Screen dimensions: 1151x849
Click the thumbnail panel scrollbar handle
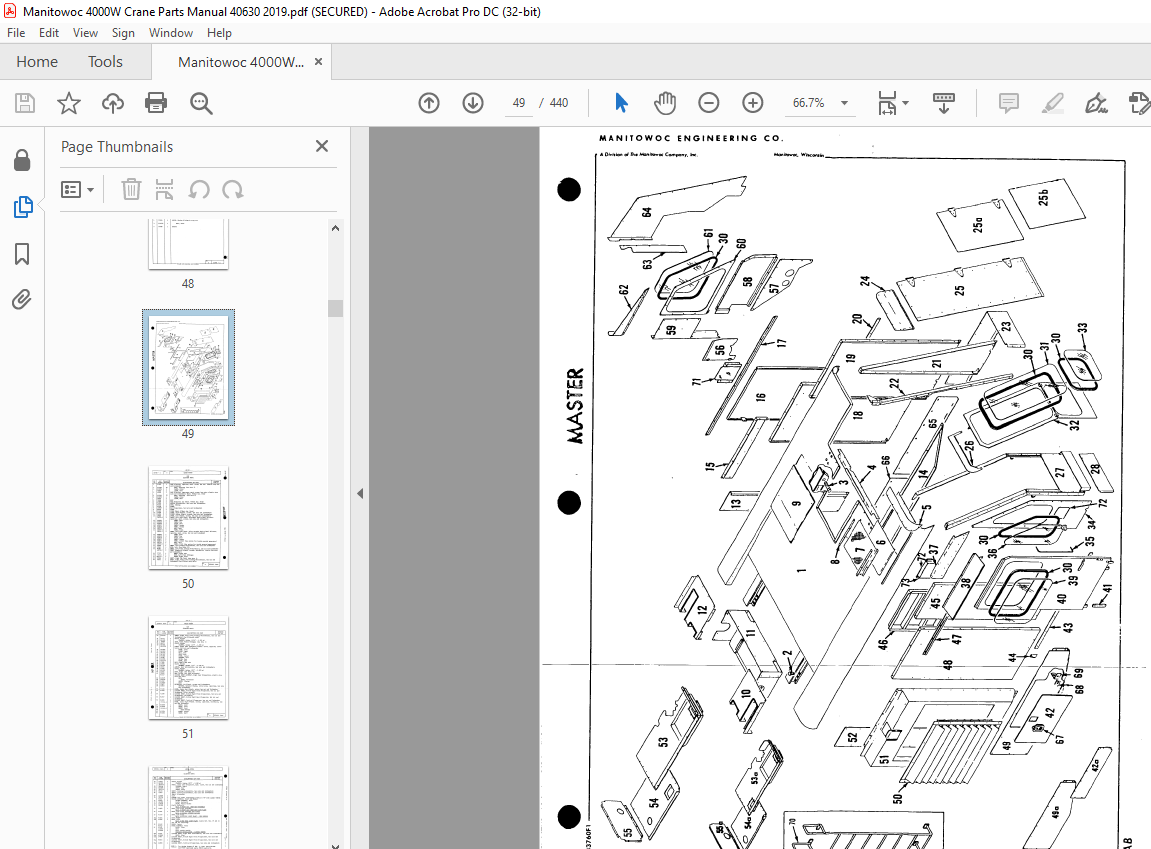coord(335,308)
